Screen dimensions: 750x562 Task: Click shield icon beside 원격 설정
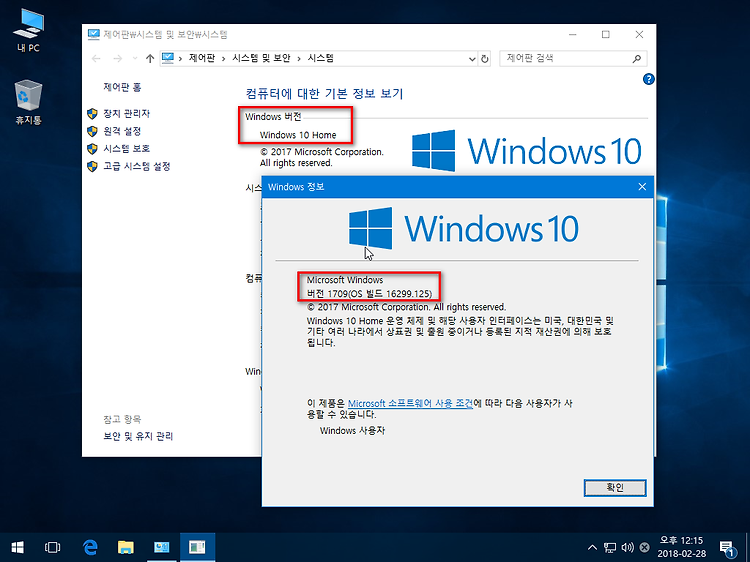(x=92, y=132)
